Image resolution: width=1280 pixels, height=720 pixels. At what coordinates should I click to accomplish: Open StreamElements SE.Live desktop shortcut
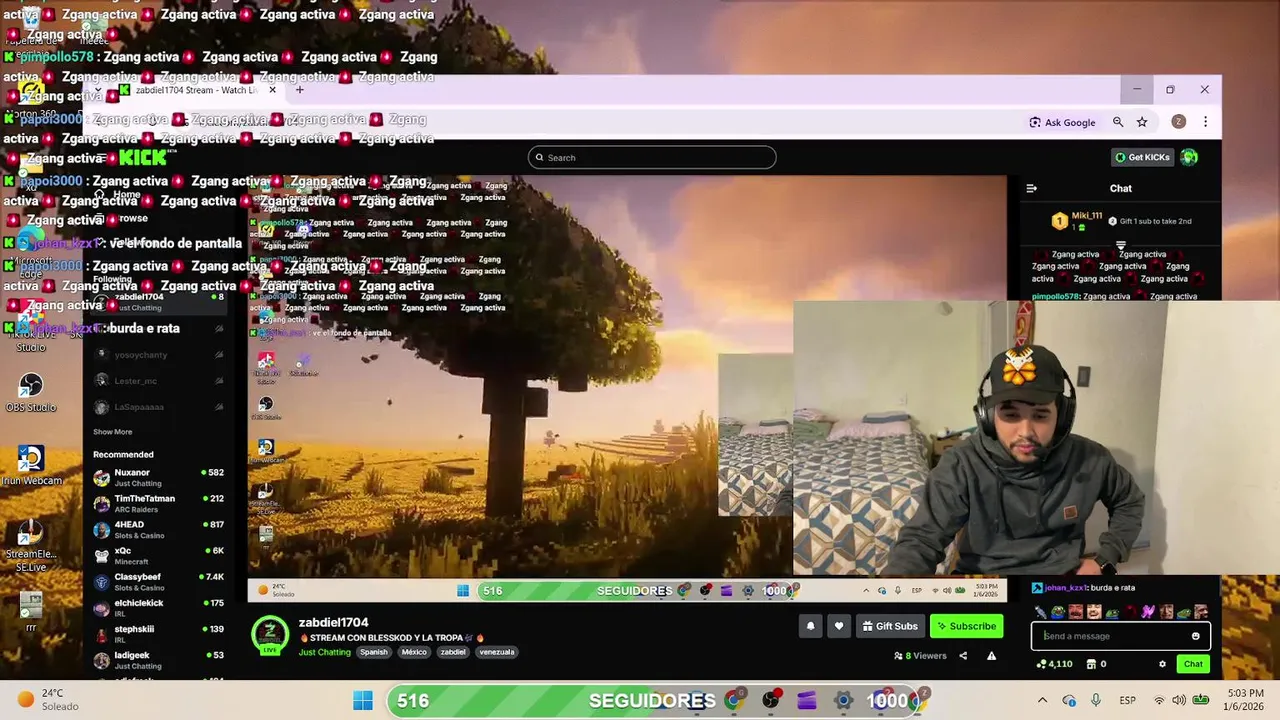pos(31,547)
